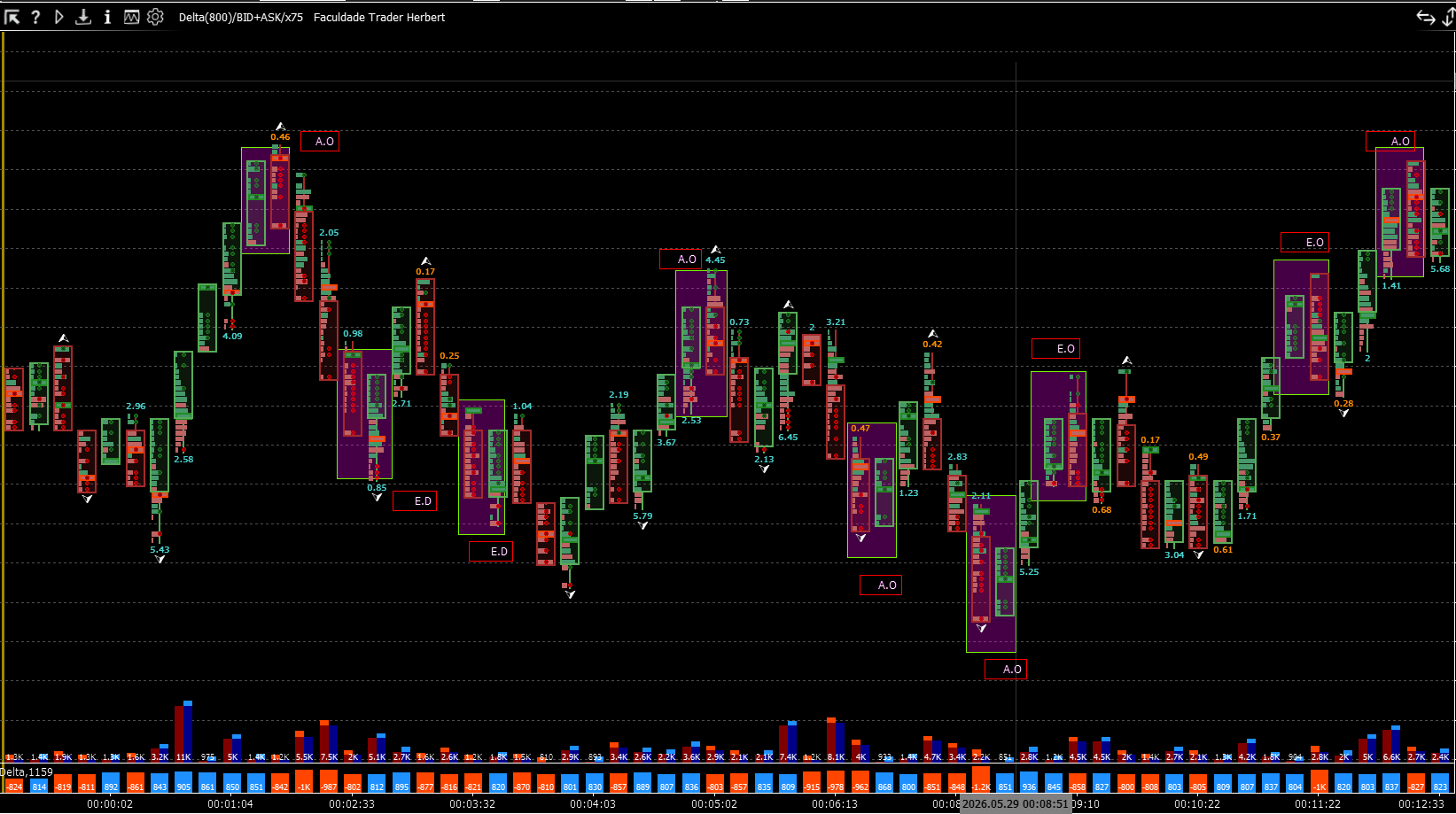The image size is (1456, 814).
Task: Click the vertical scale arrows icon
Action: coord(1449,18)
